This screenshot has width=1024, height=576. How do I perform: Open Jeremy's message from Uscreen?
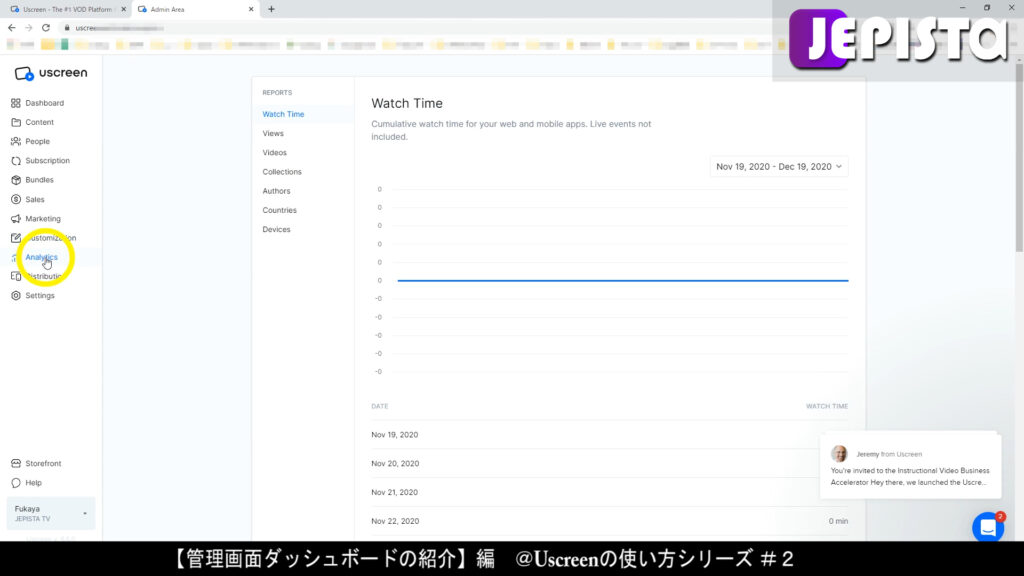click(910, 466)
